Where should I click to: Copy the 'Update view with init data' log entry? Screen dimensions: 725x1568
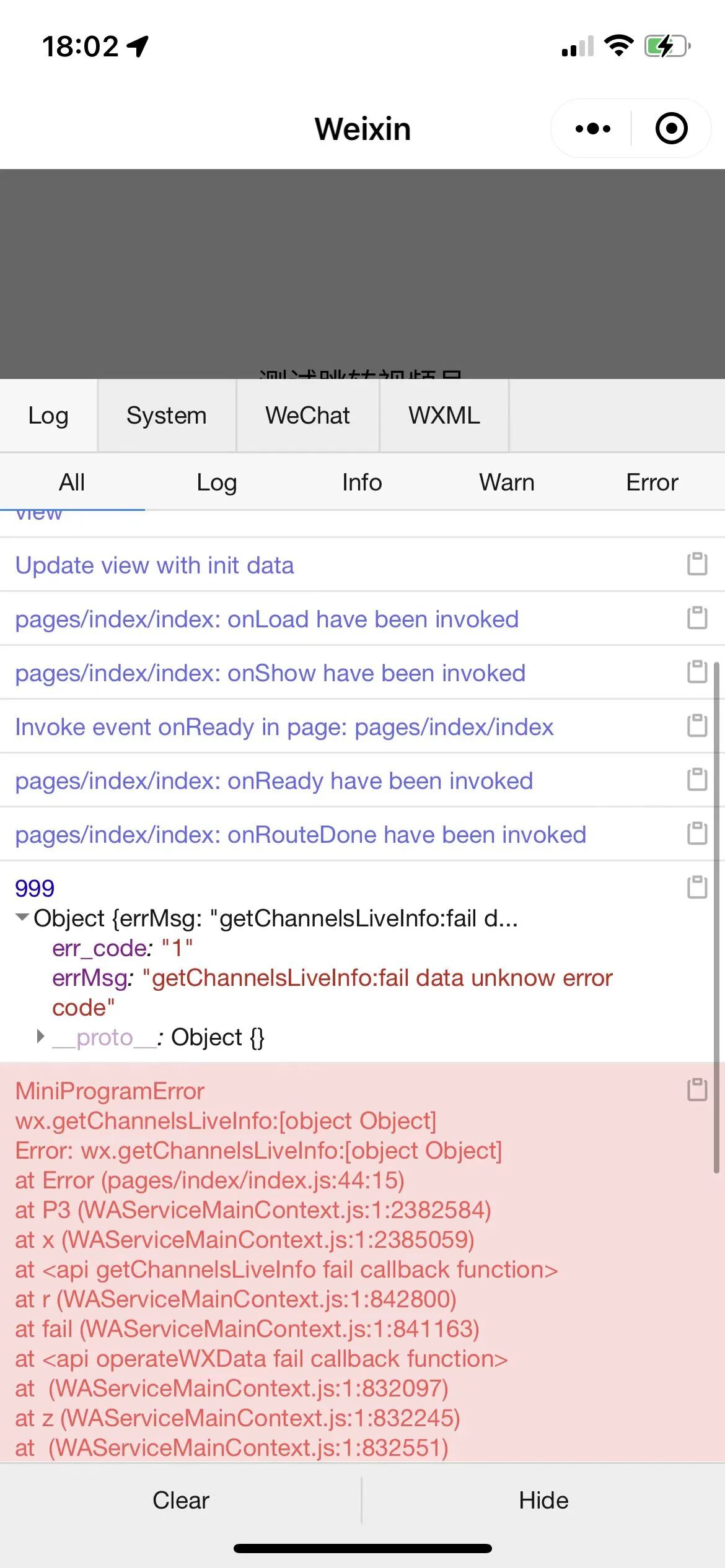(x=697, y=564)
